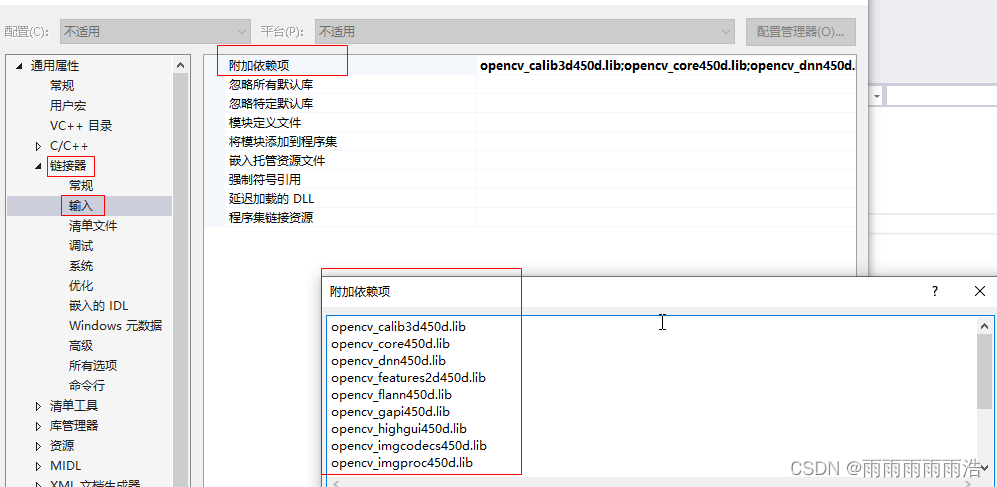Select the MIDL tree item
Viewport: 997px width, 487px height.
pyautogui.click(x=65, y=466)
